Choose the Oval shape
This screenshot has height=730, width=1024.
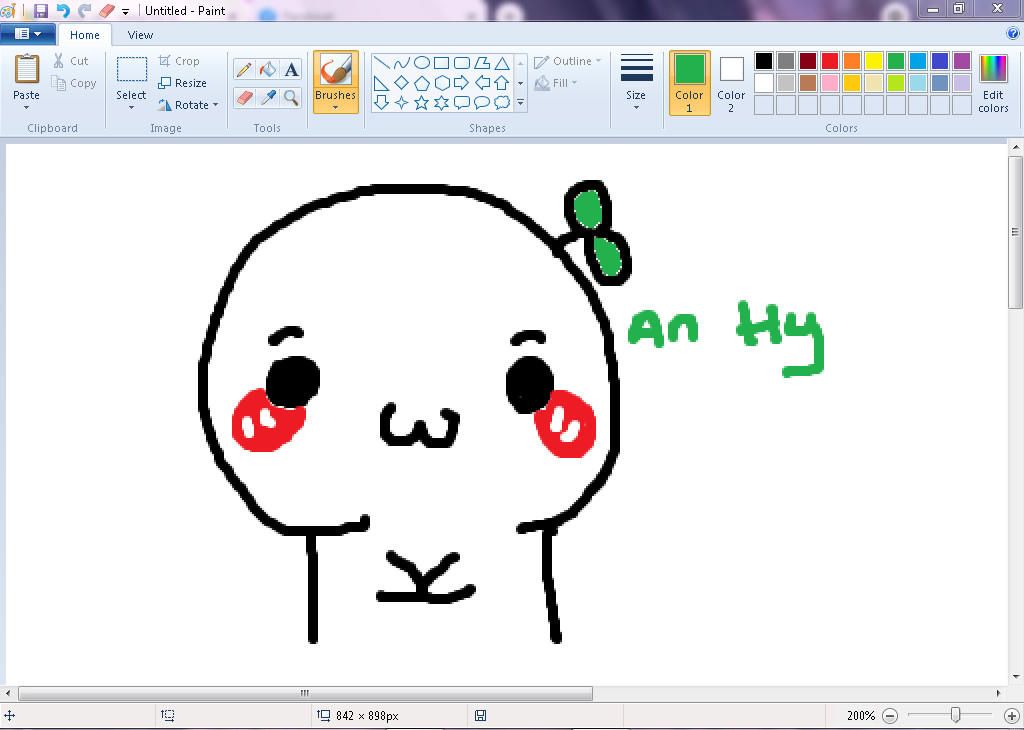422,63
